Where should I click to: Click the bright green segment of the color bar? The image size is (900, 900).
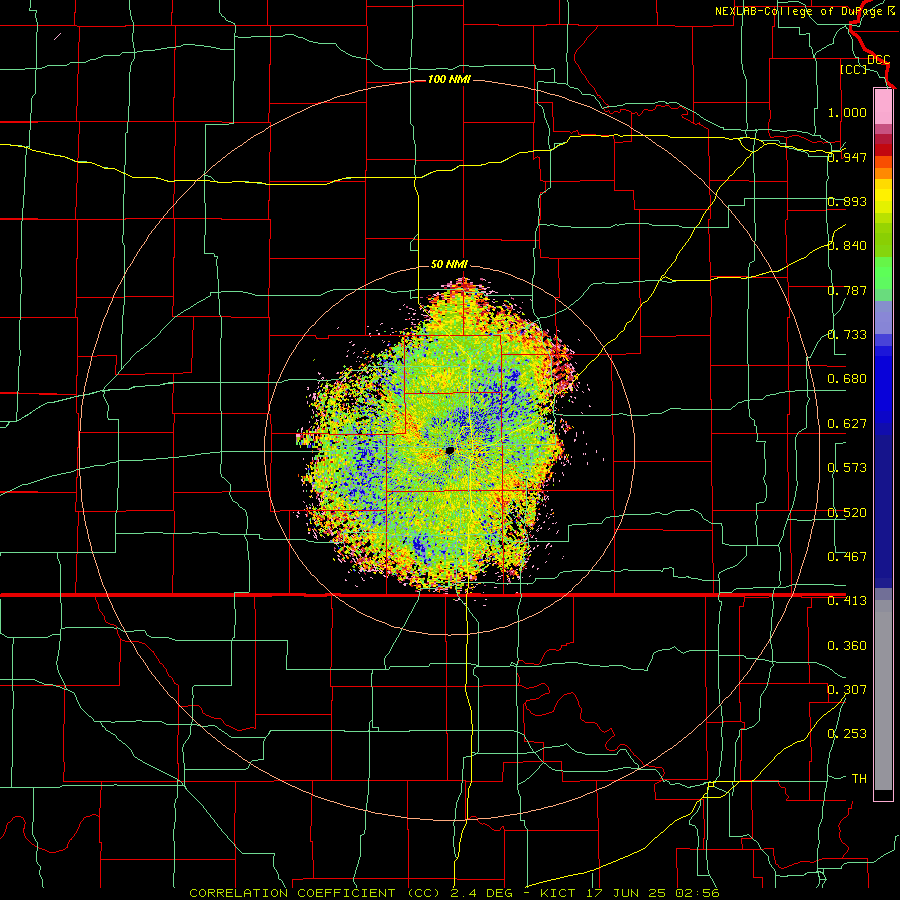[883, 273]
